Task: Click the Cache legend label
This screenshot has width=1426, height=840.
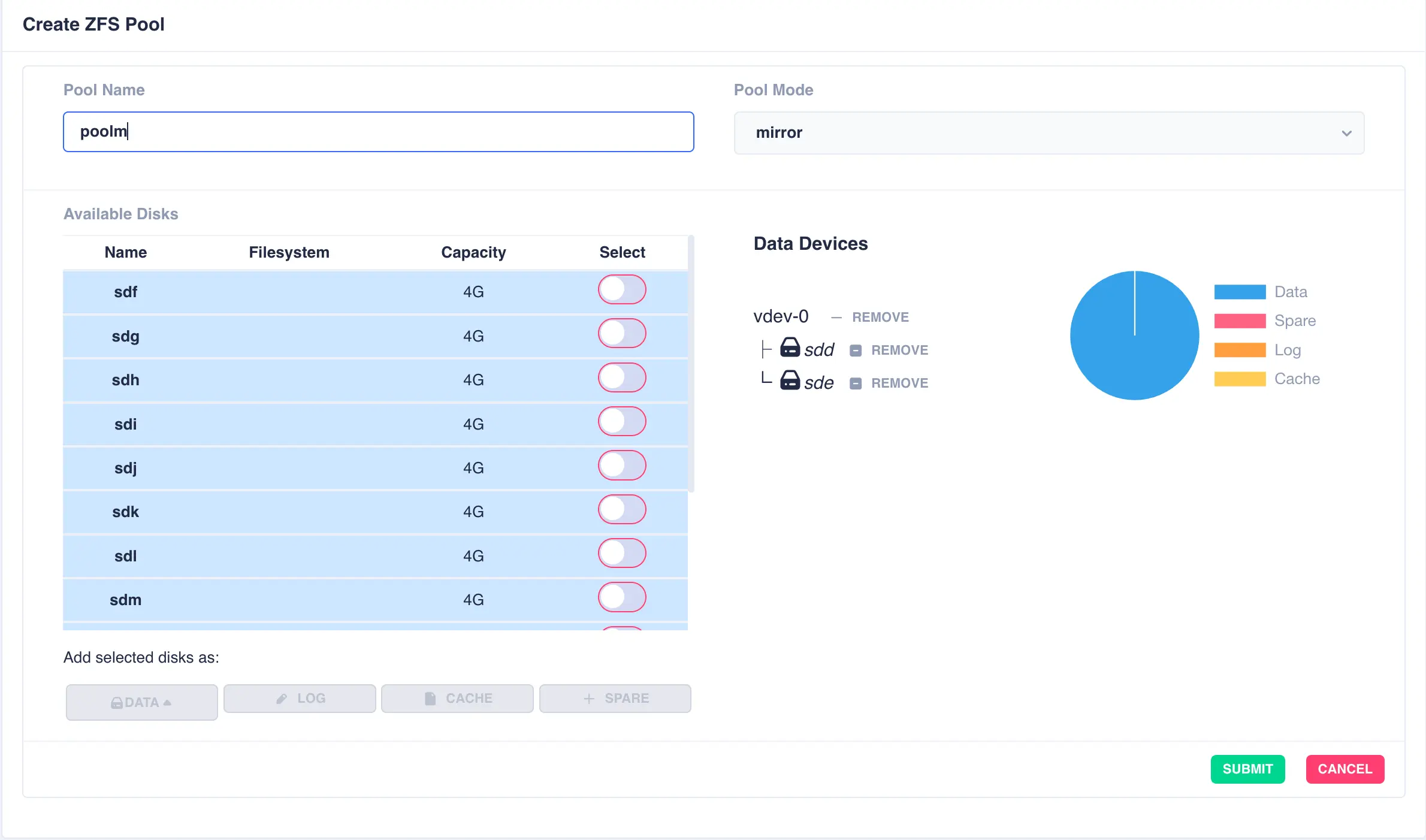Action: click(x=1297, y=379)
